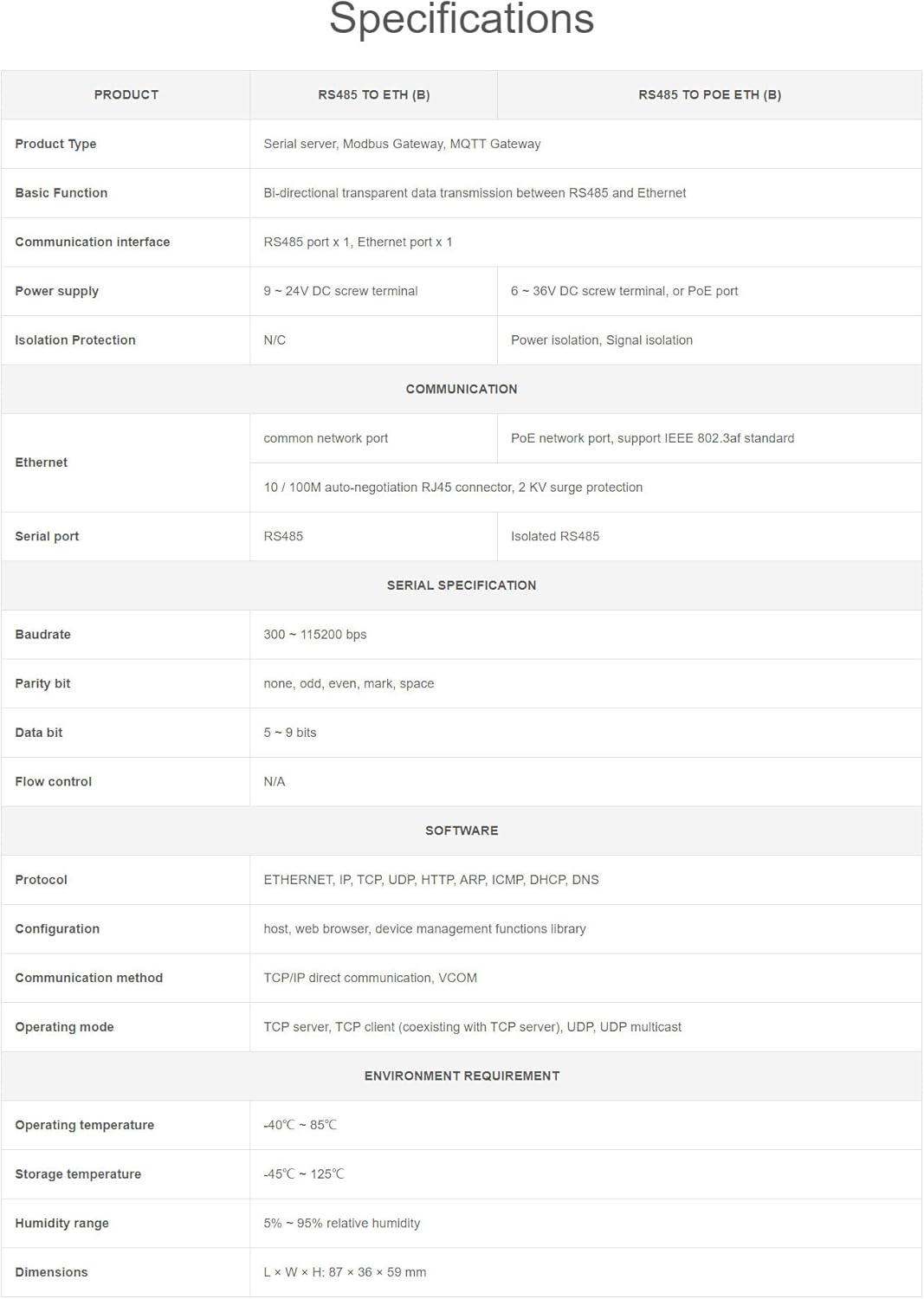Viewport: 924px width, 1299px height.
Task: Click the Operating mode row label
Action: point(64,1027)
